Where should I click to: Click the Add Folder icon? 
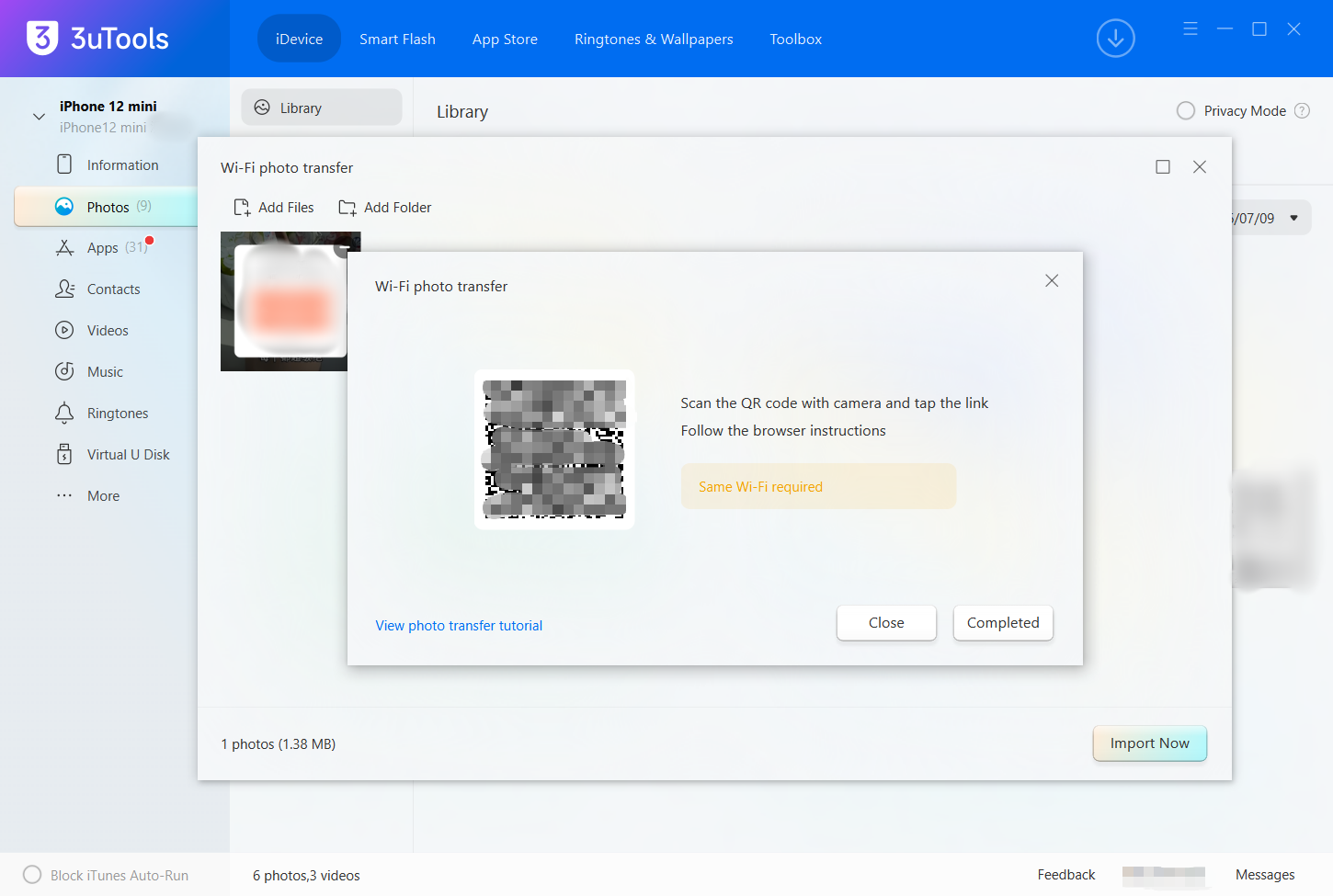coord(347,208)
